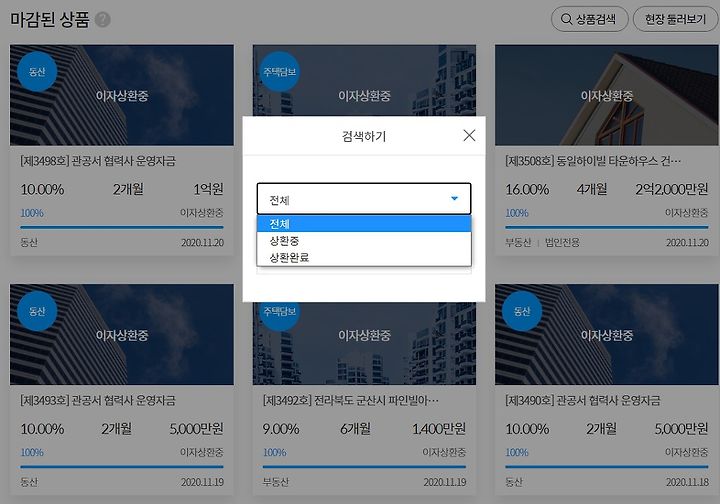Click the progress bar on 제3492호 card
720x504 pixels.
click(364, 466)
